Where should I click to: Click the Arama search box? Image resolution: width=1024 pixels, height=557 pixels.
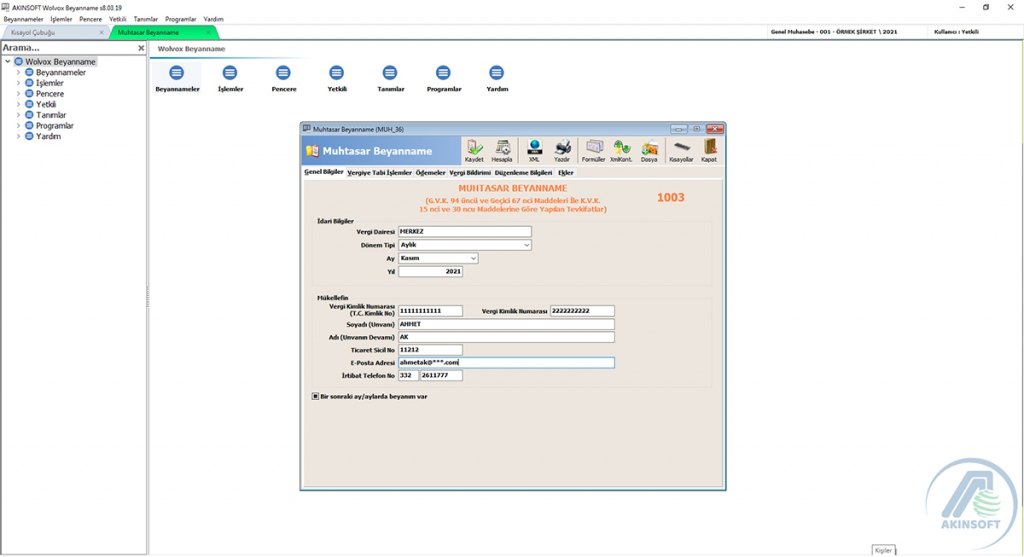pyautogui.click(x=69, y=48)
